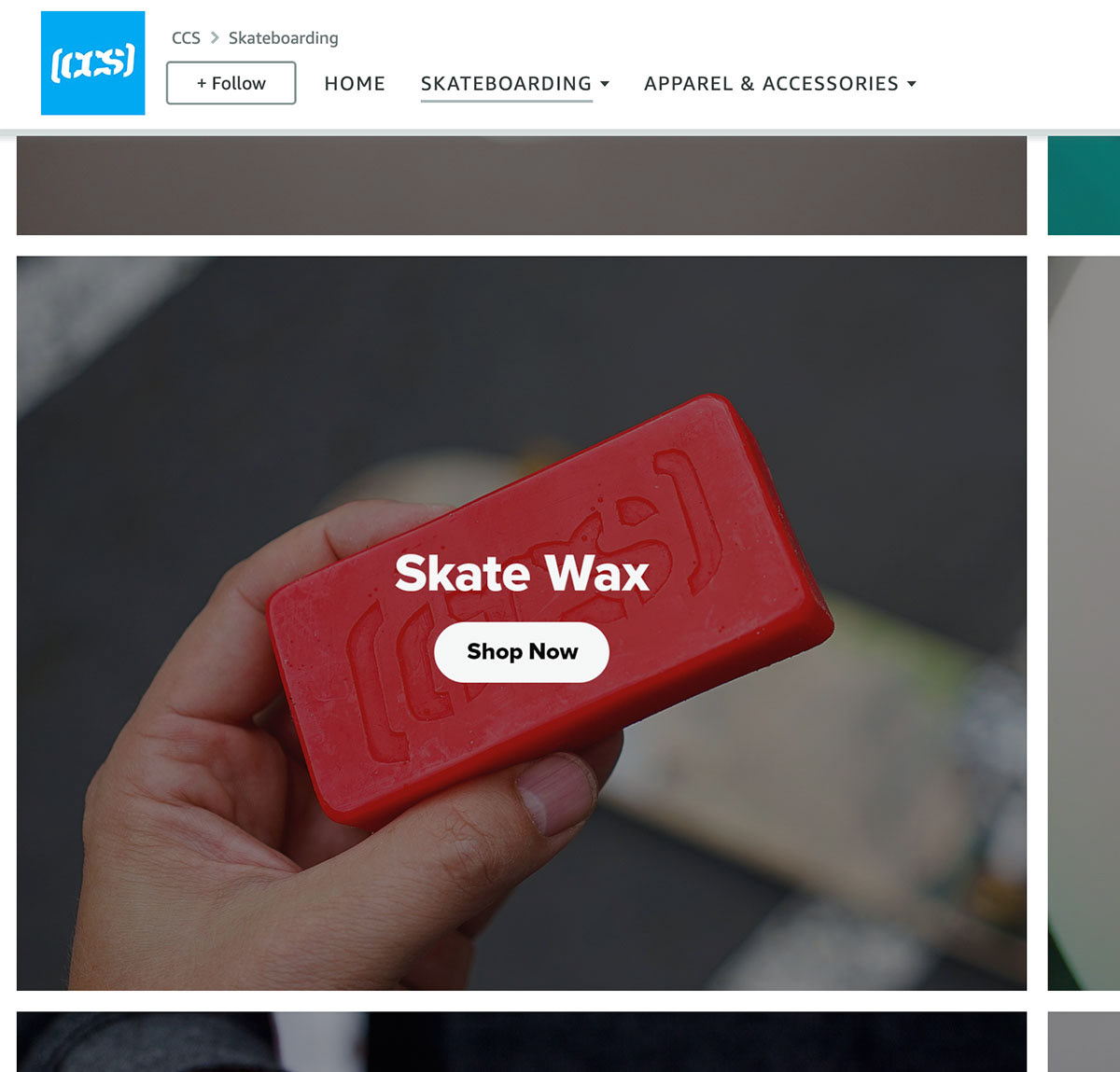Open the Home tab
The height and width of the screenshot is (1072, 1120).
(x=355, y=83)
